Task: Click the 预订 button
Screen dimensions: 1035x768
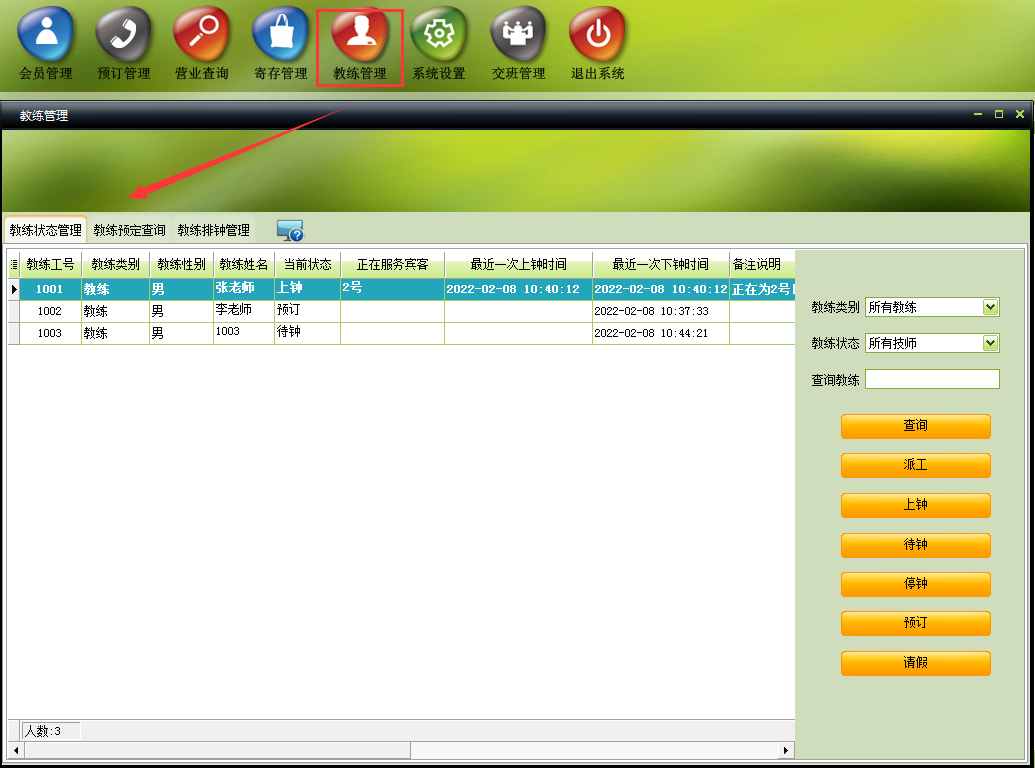Action: 916,623
